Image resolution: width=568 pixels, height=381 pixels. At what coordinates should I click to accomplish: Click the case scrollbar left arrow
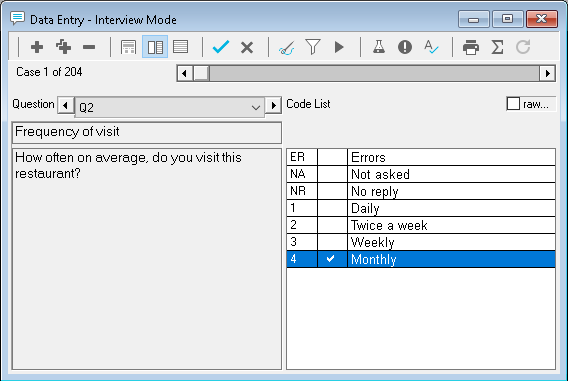pyautogui.click(x=185, y=74)
